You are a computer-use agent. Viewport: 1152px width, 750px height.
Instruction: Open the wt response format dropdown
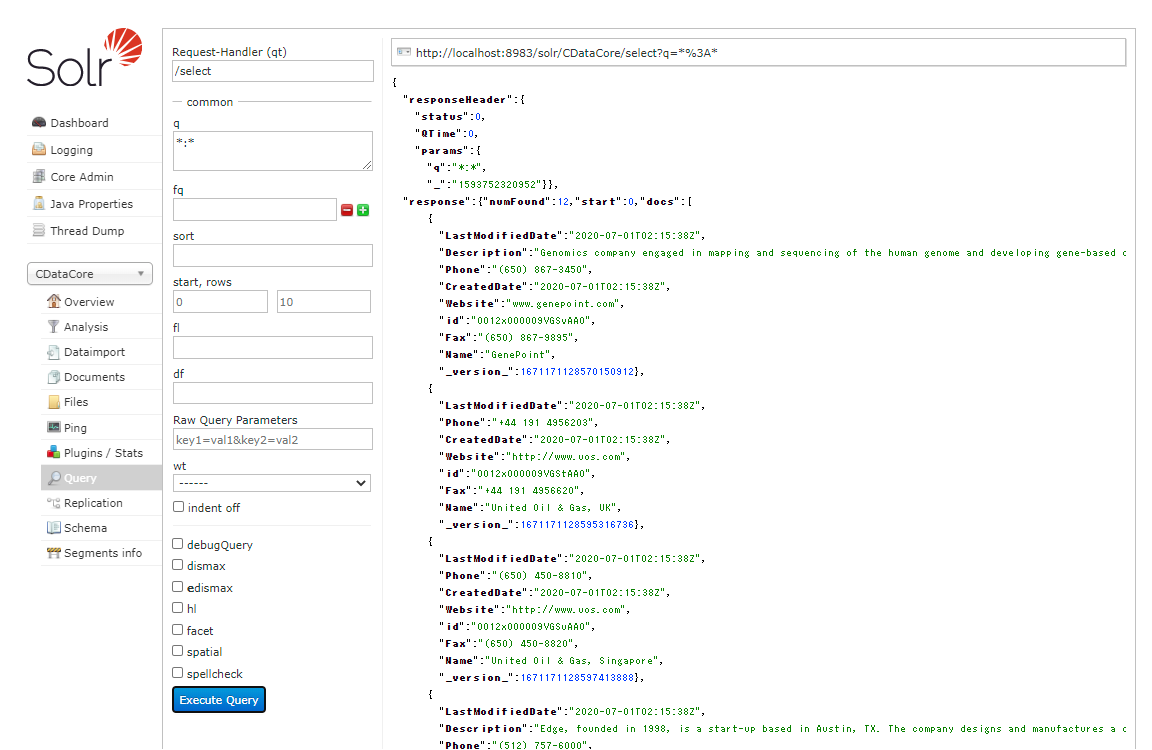pyautogui.click(x=272, y=483)
